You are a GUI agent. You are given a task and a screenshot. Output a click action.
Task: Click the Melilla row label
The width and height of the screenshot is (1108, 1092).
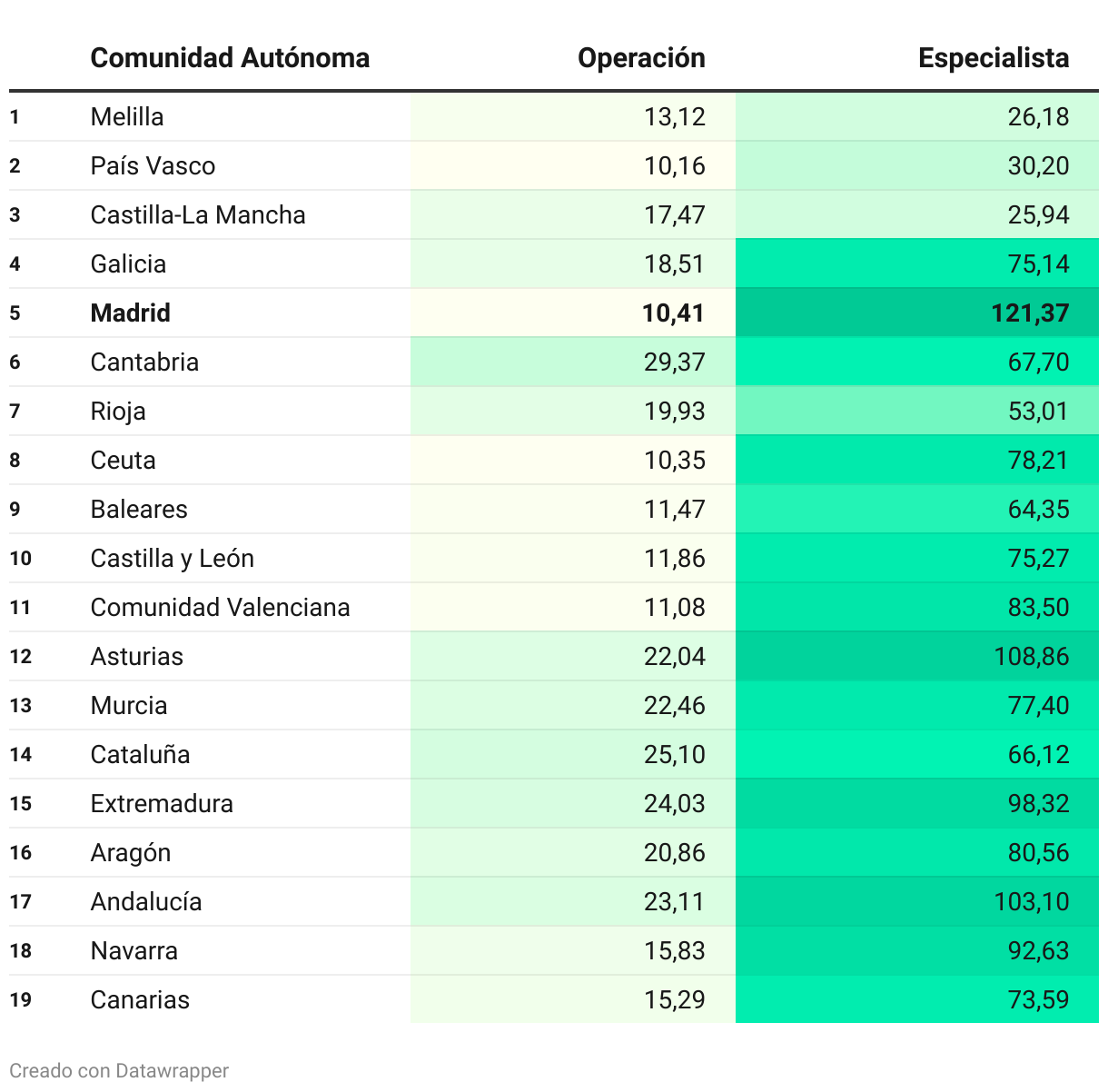tap(127, 117)
